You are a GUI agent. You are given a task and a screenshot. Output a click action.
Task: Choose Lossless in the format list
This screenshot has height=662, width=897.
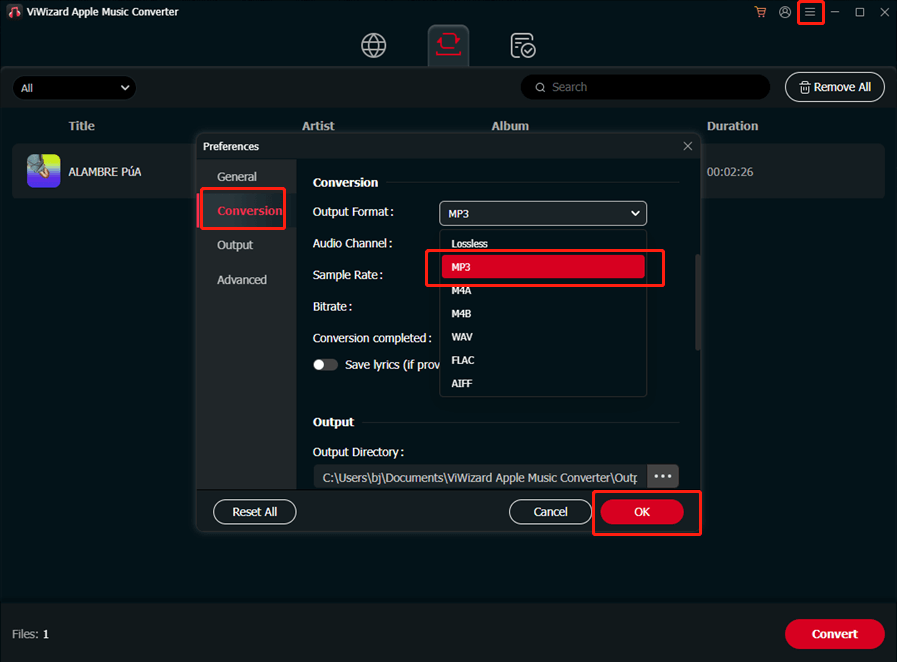[469, 244]
